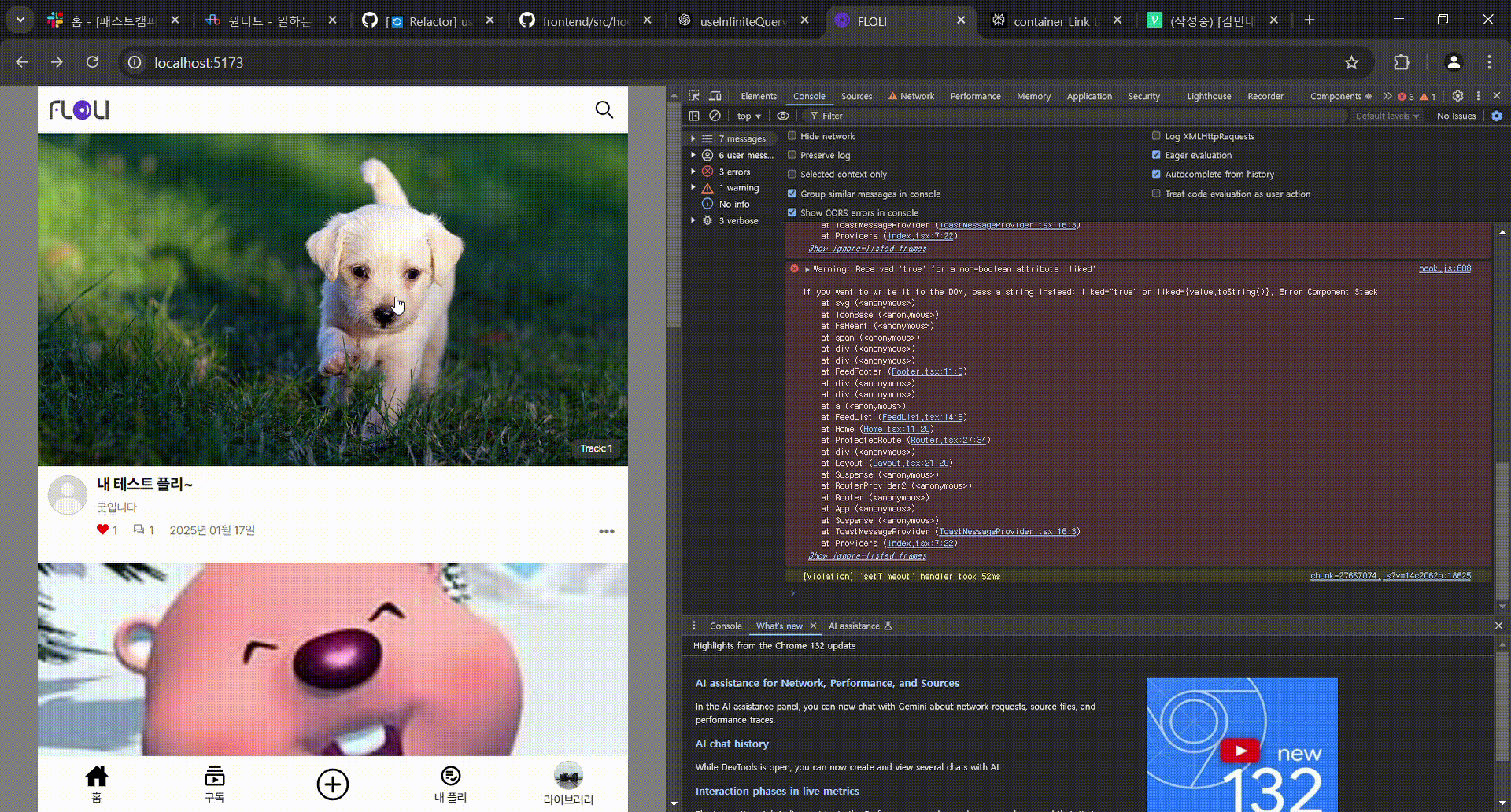Expand the 7 messages group

693,138
